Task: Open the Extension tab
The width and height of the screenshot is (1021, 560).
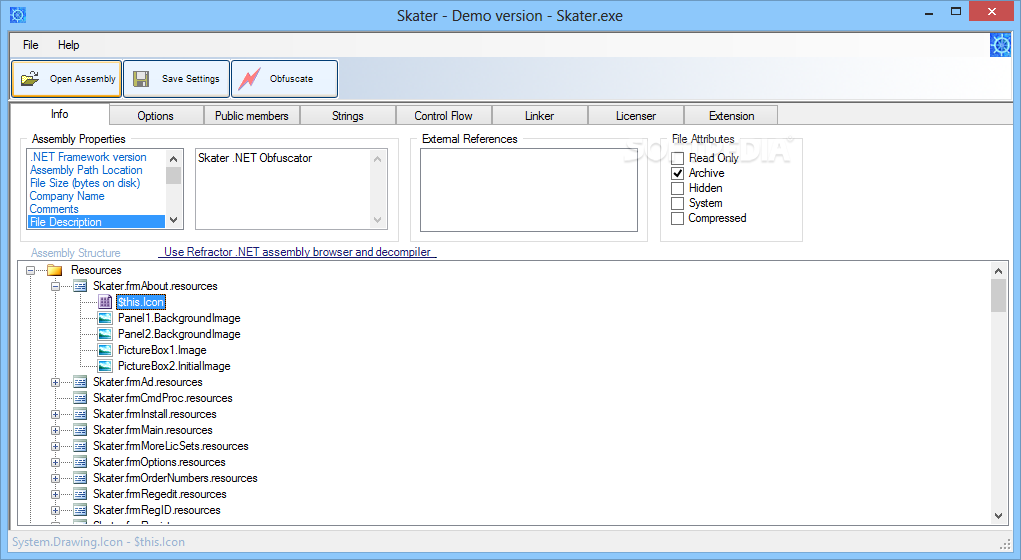Action: 731,116
